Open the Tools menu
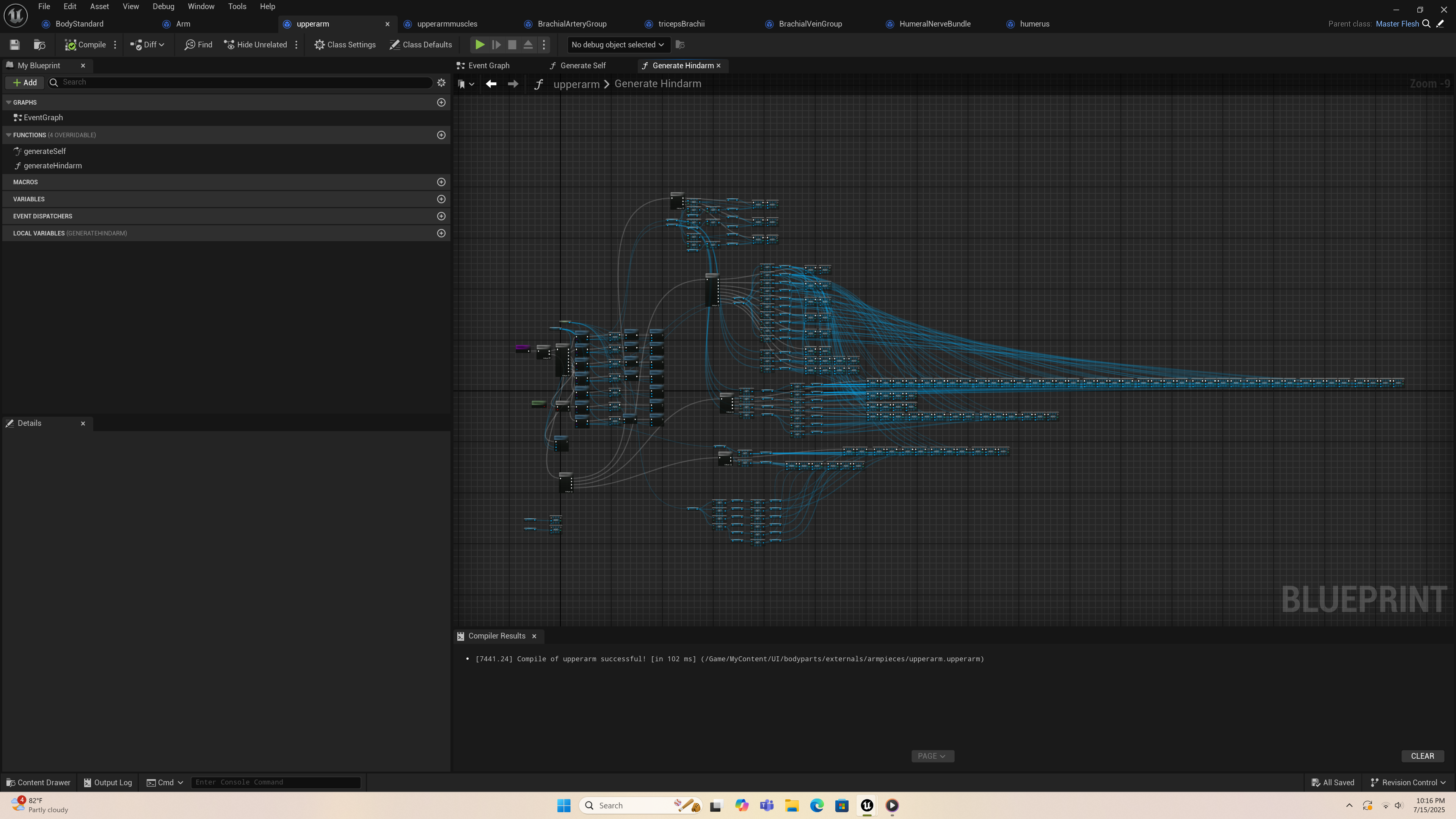 237,7
